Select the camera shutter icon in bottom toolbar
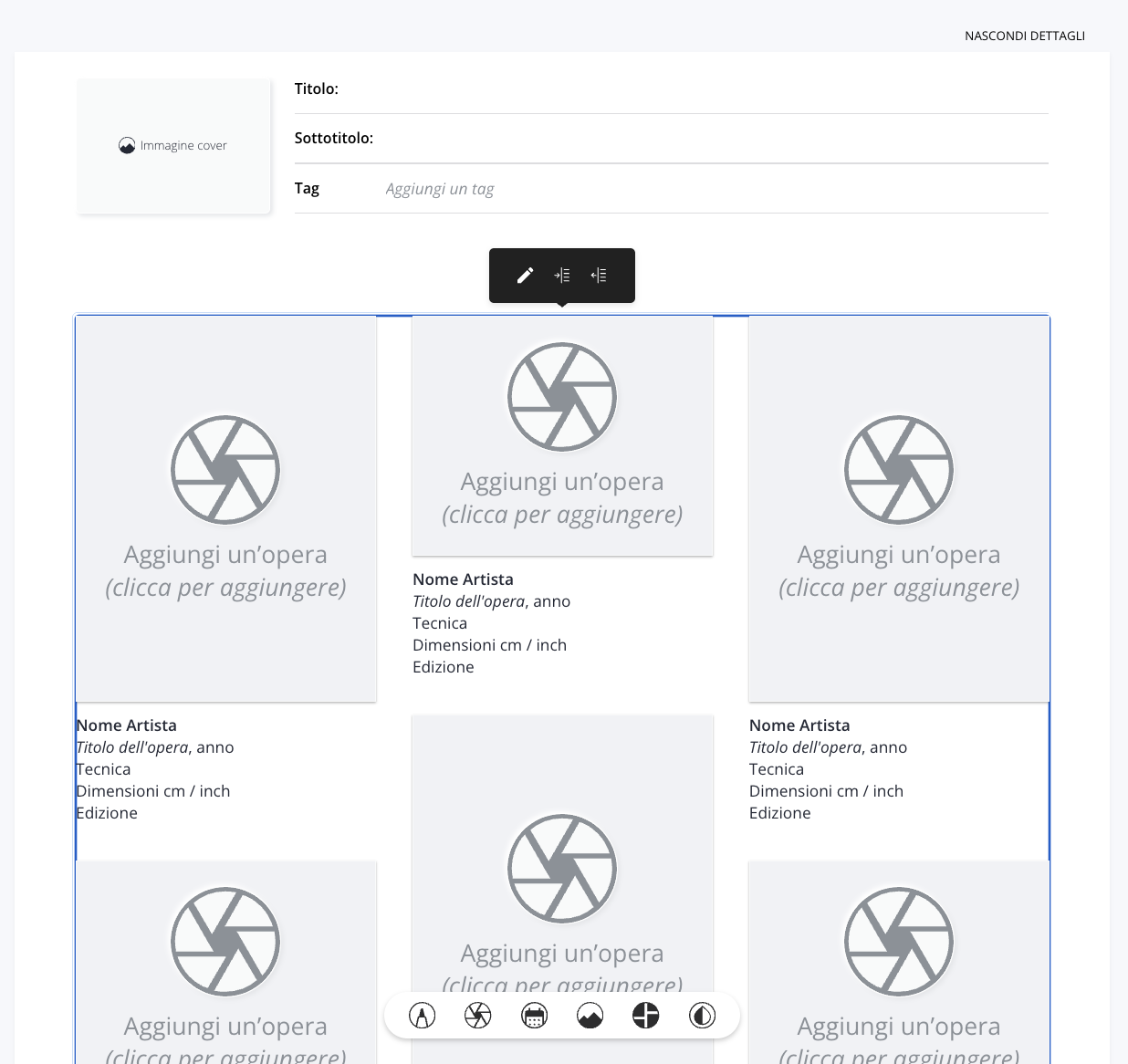Image resolution: width=1128 pixels, height=1064 pixels. pyautogui.click(x=478, y=1016)
